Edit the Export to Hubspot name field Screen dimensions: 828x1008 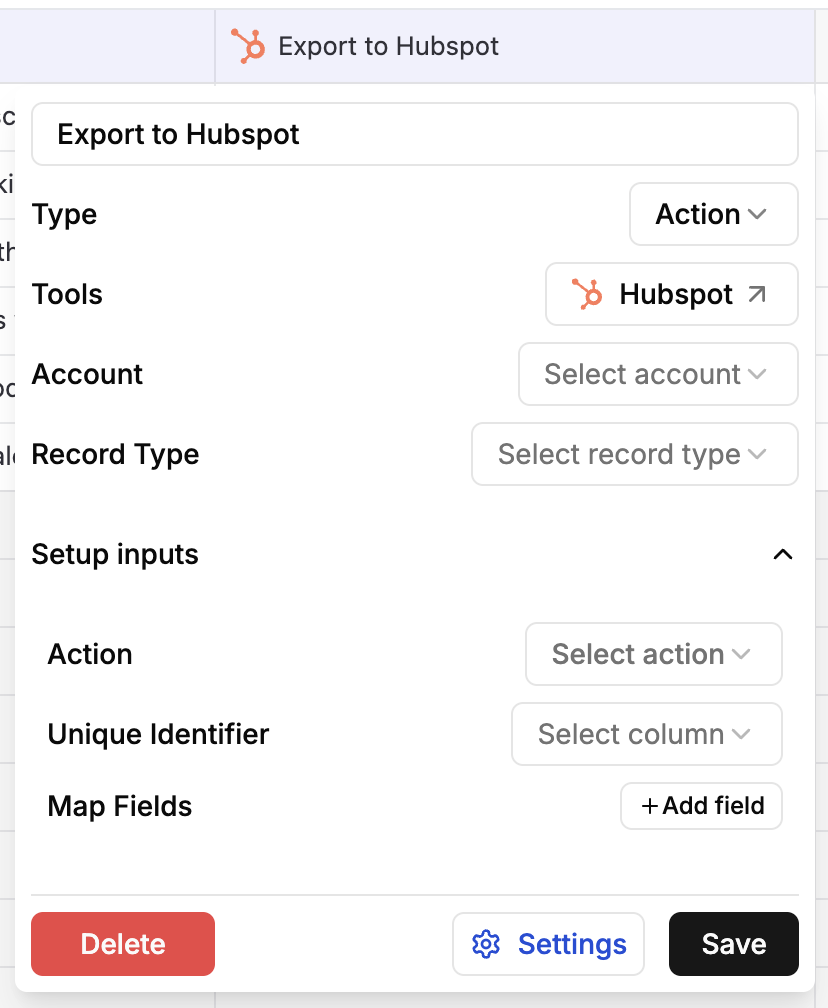tap(415, 134)
